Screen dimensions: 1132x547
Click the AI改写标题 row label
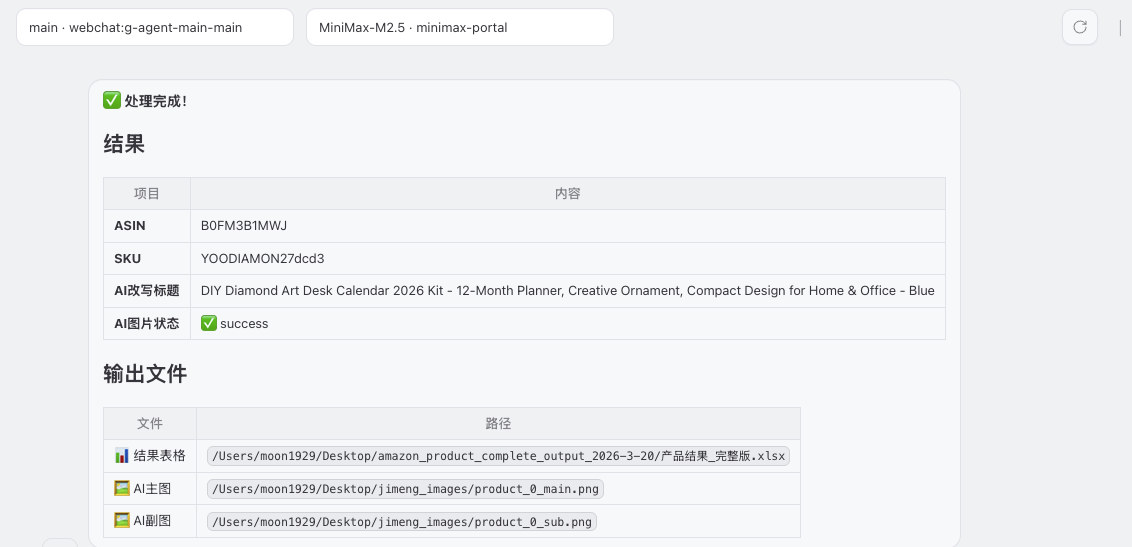click(146, 291)
